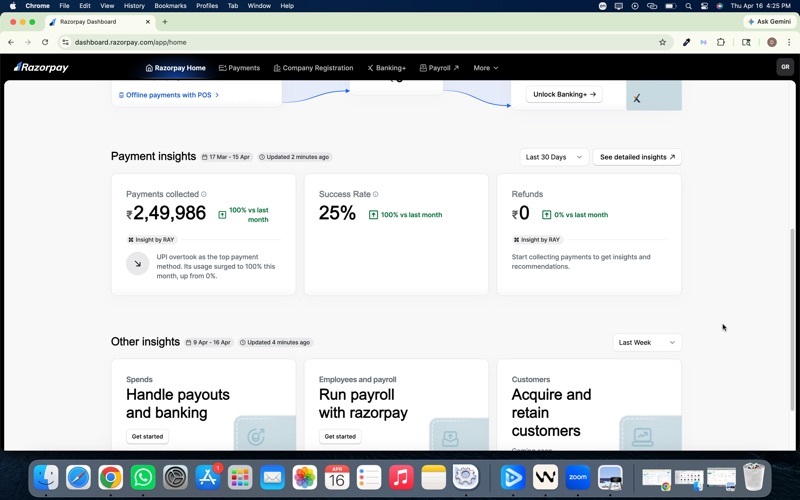Click Get started under Handle payouts
The height and width of the screenshot is (500, 800).
click(x=147, y=436)
